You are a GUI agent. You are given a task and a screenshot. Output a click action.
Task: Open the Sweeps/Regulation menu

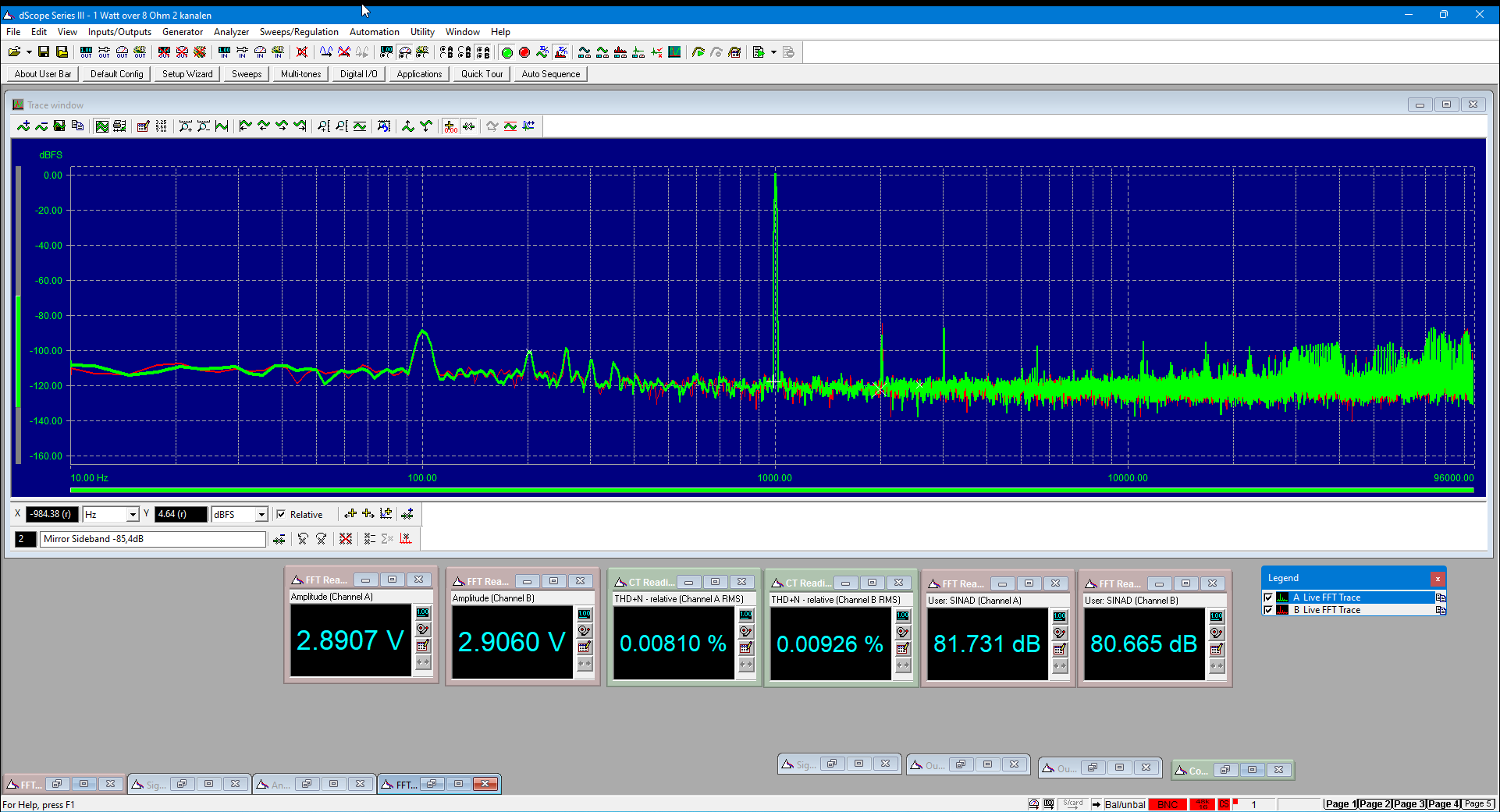[x=299, y=32]
